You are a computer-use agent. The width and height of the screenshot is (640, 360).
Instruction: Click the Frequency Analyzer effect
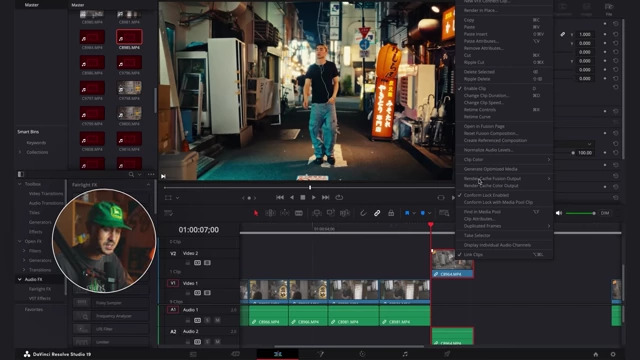coord(111,316)
